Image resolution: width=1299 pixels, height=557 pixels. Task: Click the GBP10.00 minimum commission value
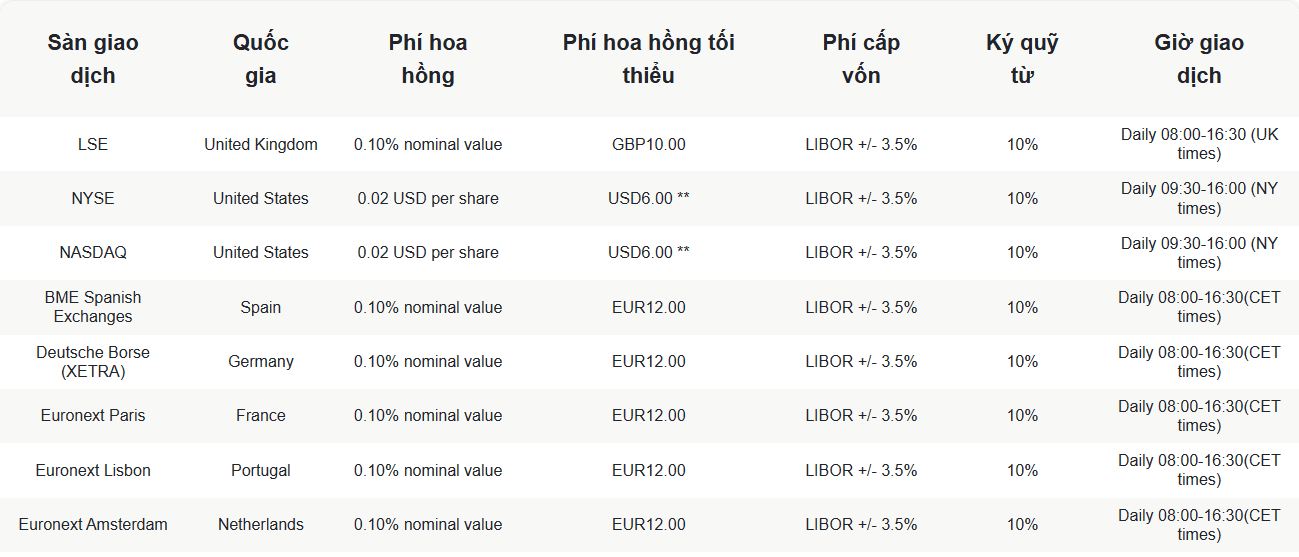click(649, 144)
